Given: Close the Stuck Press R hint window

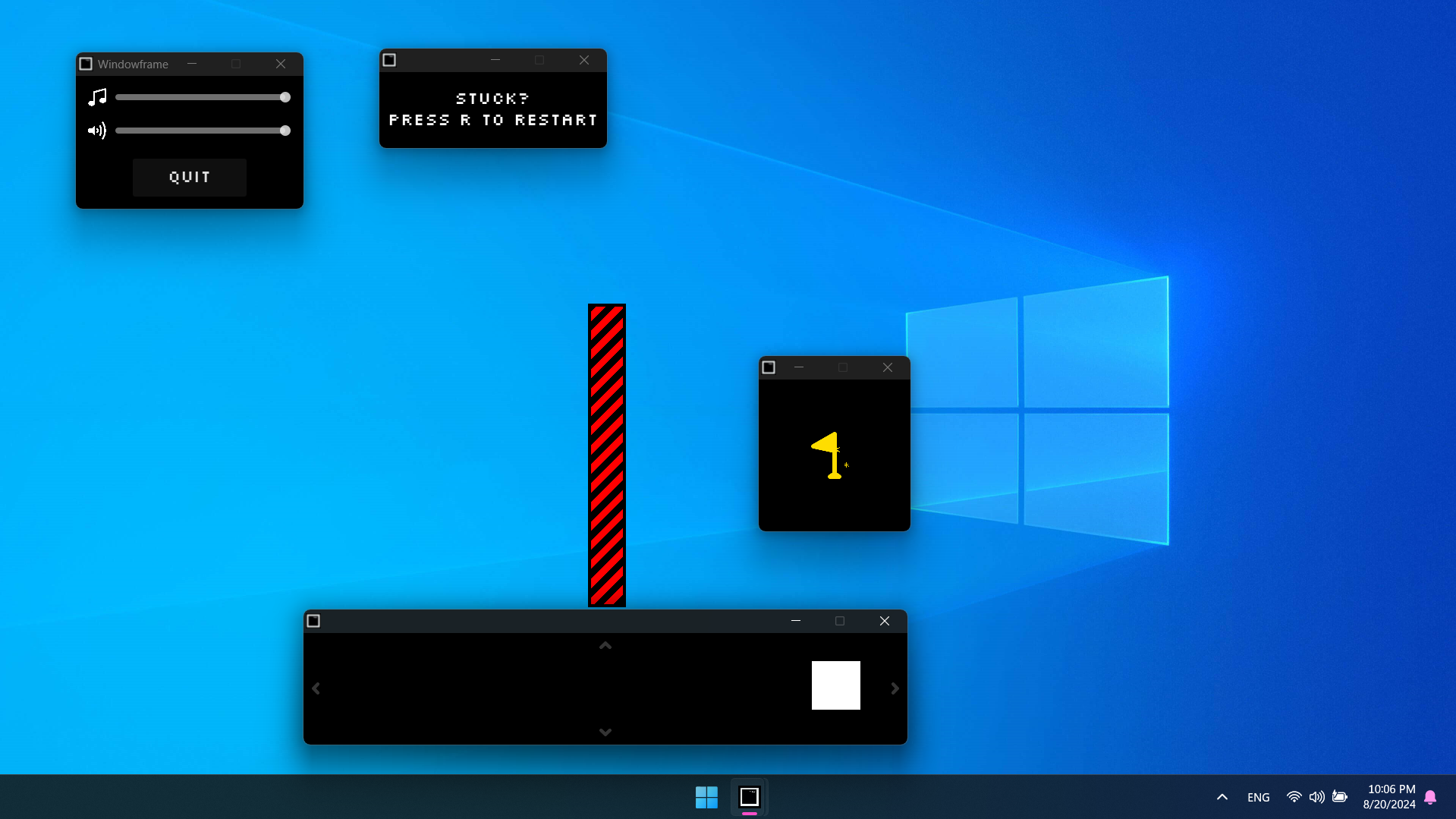Looking at the screenshot, I should [x=584, y=60].
